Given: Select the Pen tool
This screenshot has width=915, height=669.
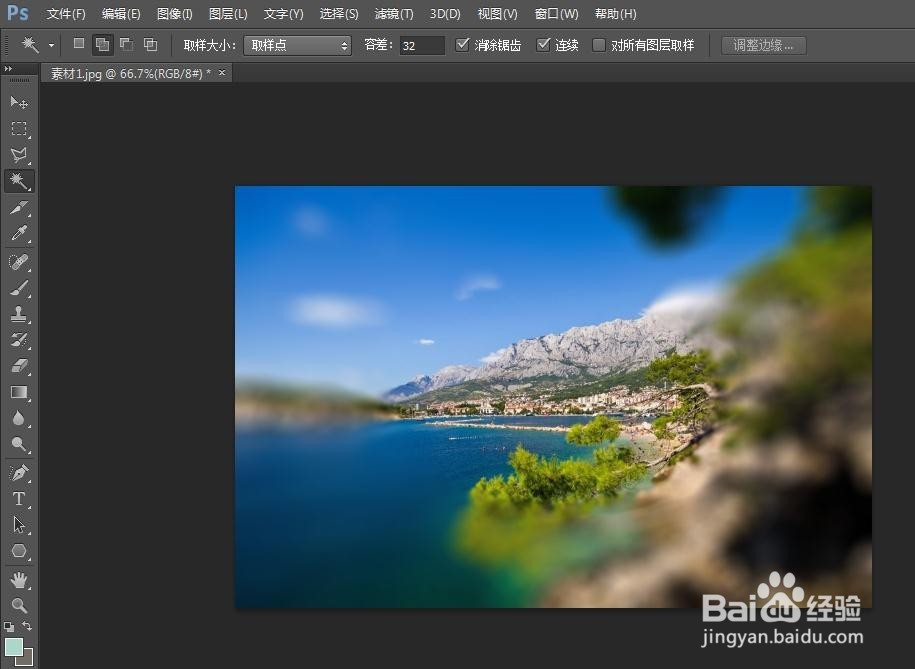Looking at the screenshot, I should 19,473.
